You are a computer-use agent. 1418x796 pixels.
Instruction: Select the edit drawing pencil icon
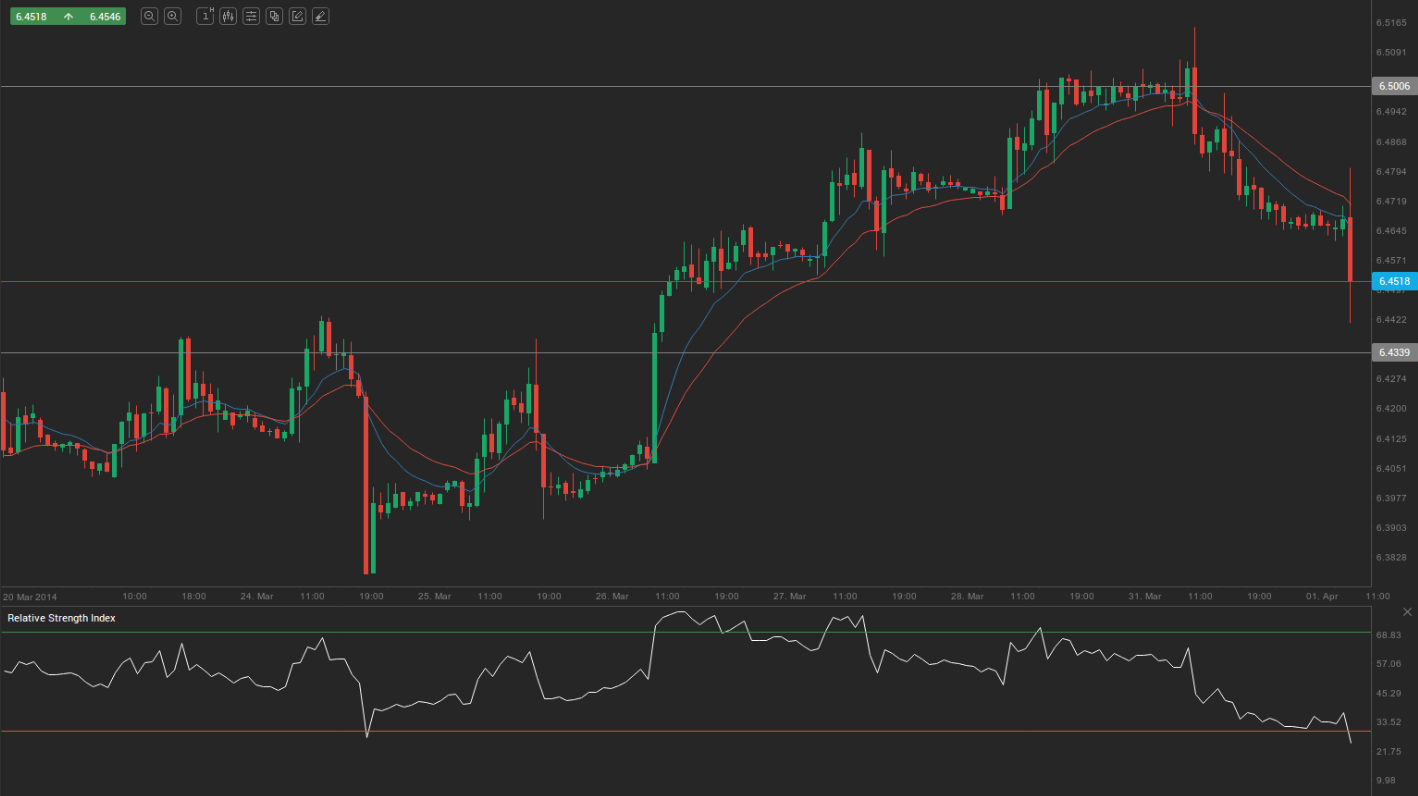tap(297, 16)
